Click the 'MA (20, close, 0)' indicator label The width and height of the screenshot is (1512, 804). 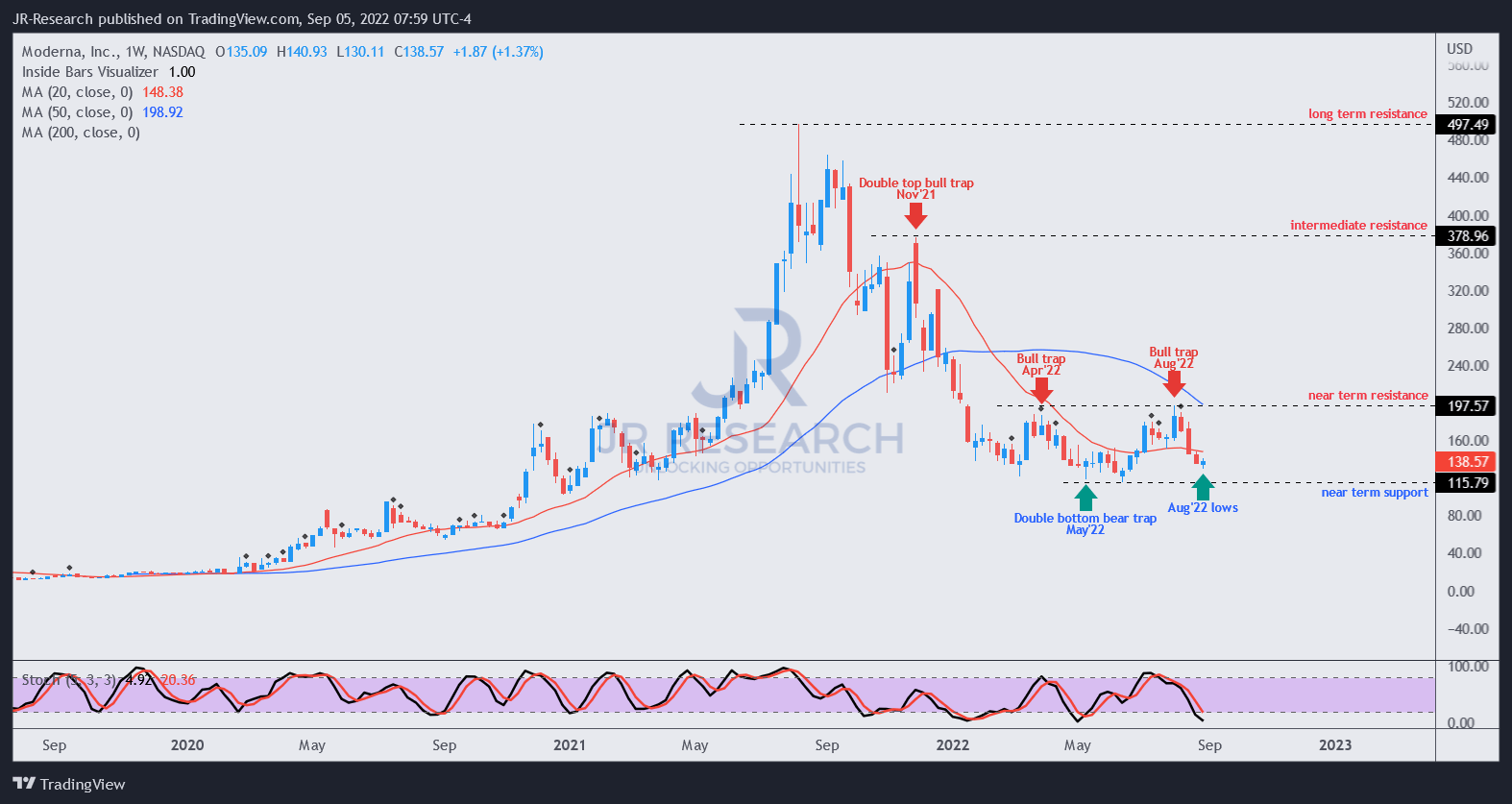(77, 92)
